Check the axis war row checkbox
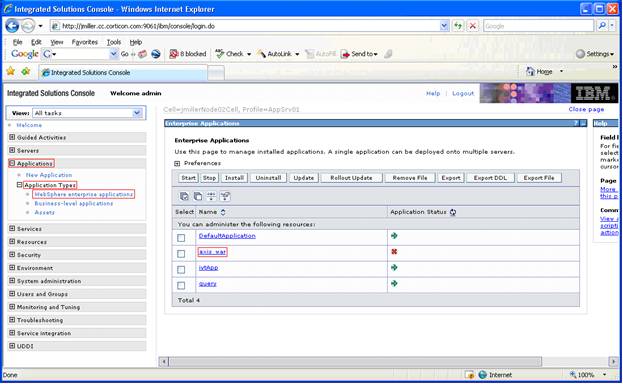Screen dimensions: 623x384 pyautogui.click(x=181, y=254)
